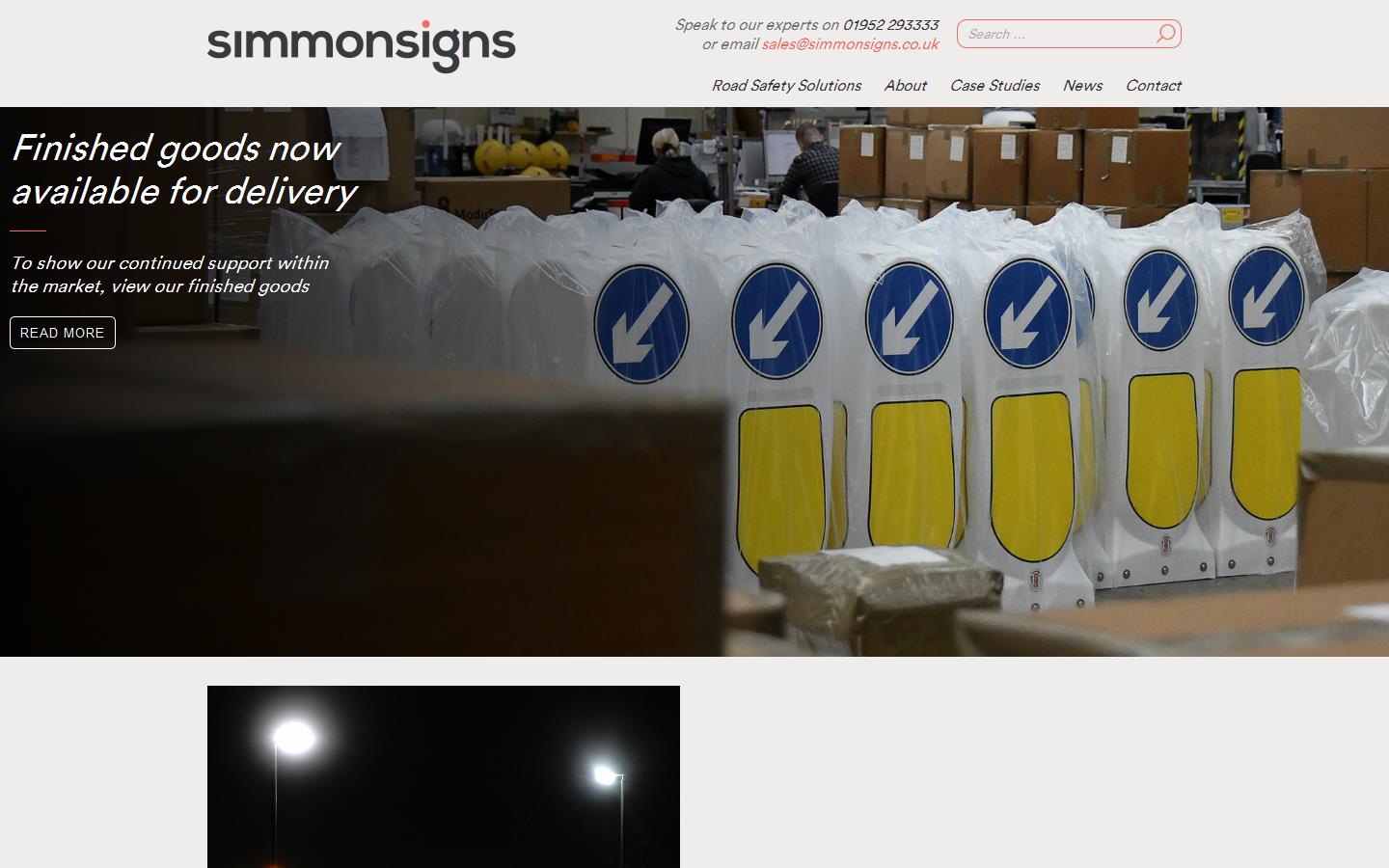Open the Contact page
The height and width of the screenshot is (868, 1389).
[1153, 86]
